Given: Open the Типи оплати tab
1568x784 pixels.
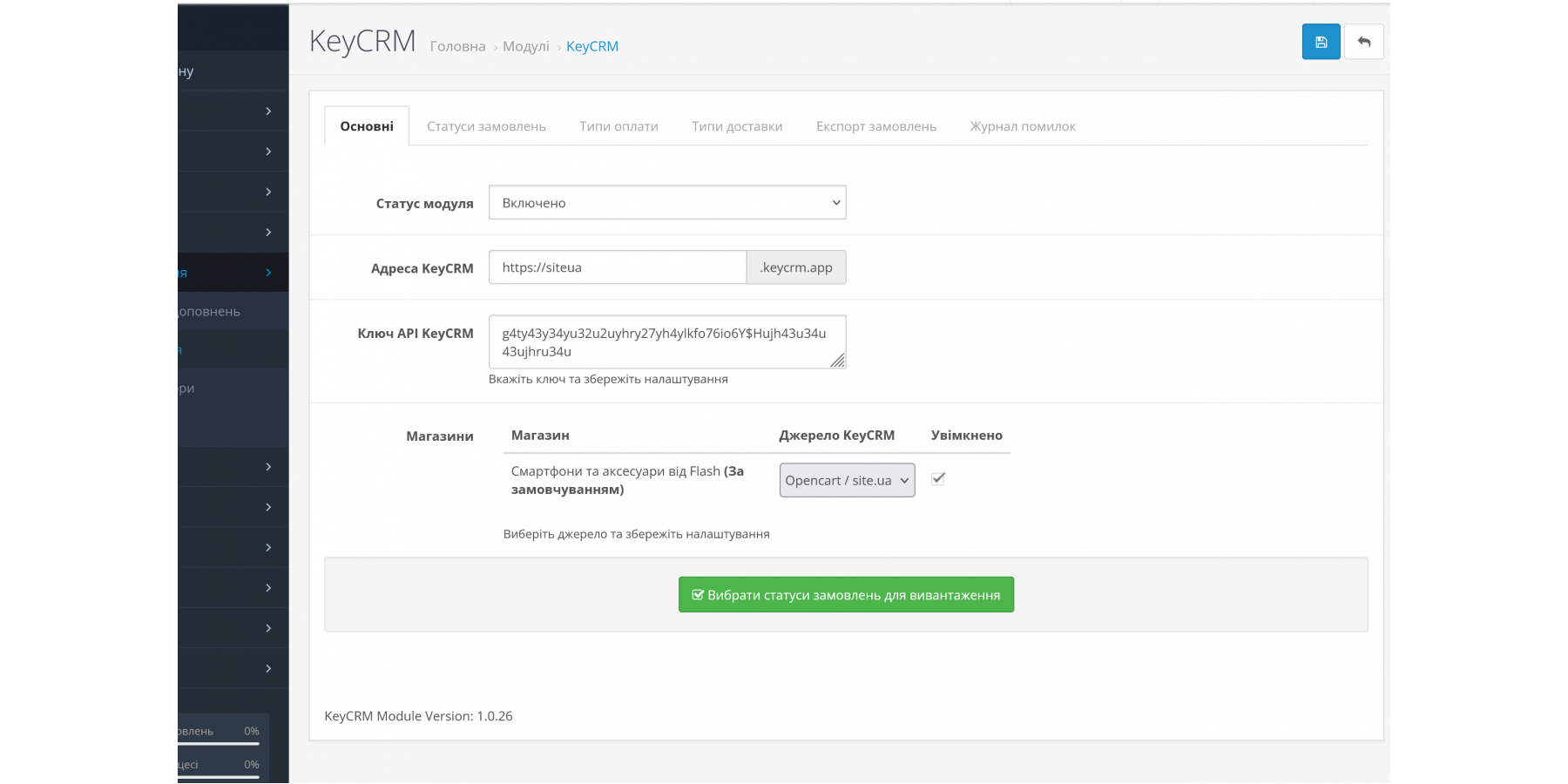Looking at the screenshot, I should (x=618, y=126).
